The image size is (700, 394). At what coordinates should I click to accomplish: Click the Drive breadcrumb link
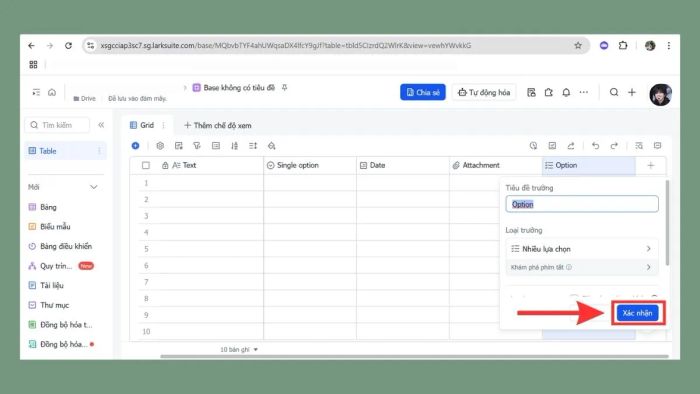pyautogui.click(x=84, y=99)
